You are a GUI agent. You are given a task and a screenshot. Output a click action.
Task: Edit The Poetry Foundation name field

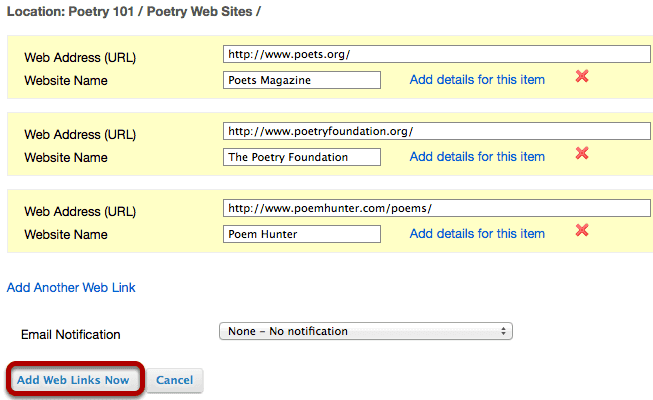tap(302, 157)
